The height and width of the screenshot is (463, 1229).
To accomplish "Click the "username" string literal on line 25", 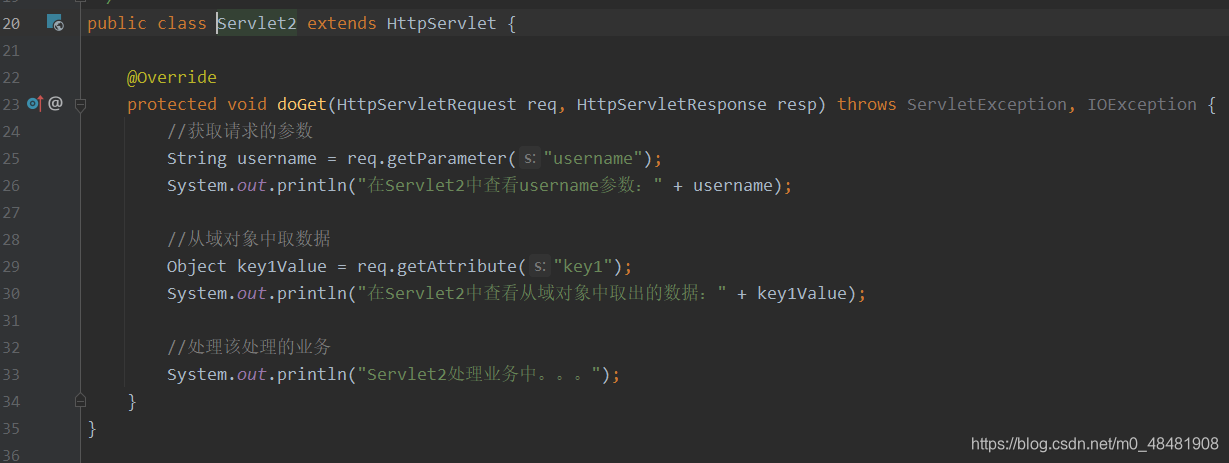I will [x=592, y=158].
